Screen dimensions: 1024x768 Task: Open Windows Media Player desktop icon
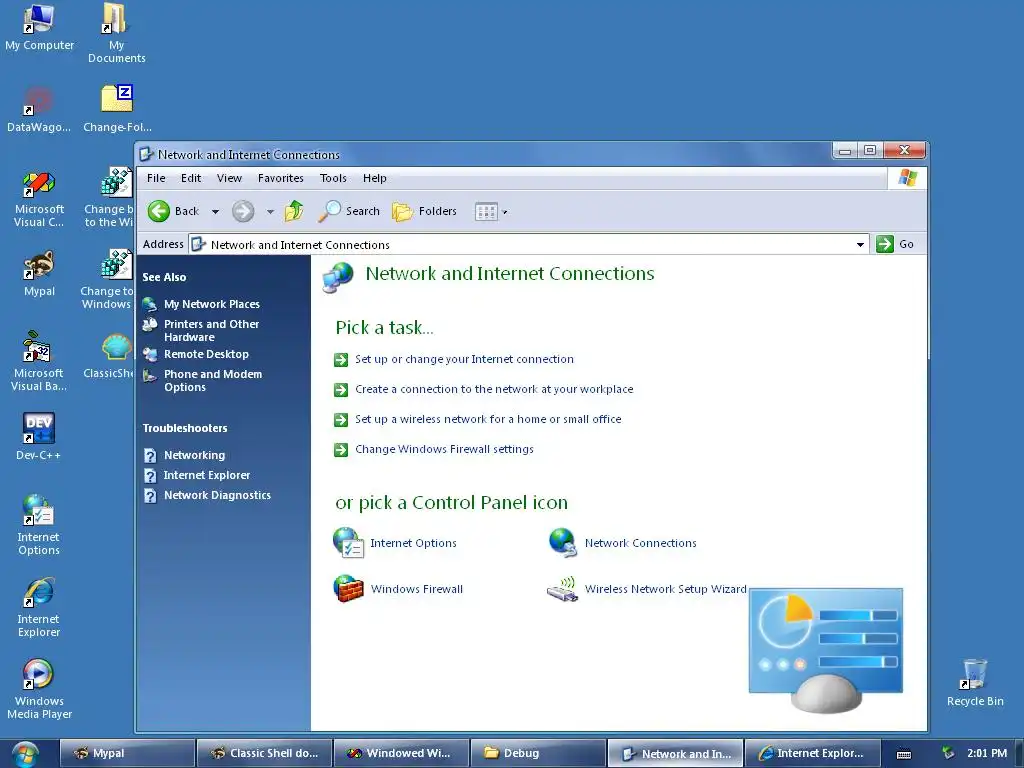39,689
